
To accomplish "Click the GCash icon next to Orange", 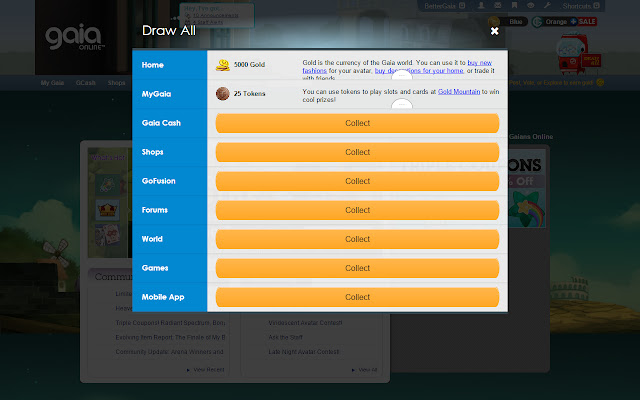I will pyautogui.click(x=537, y=22).
